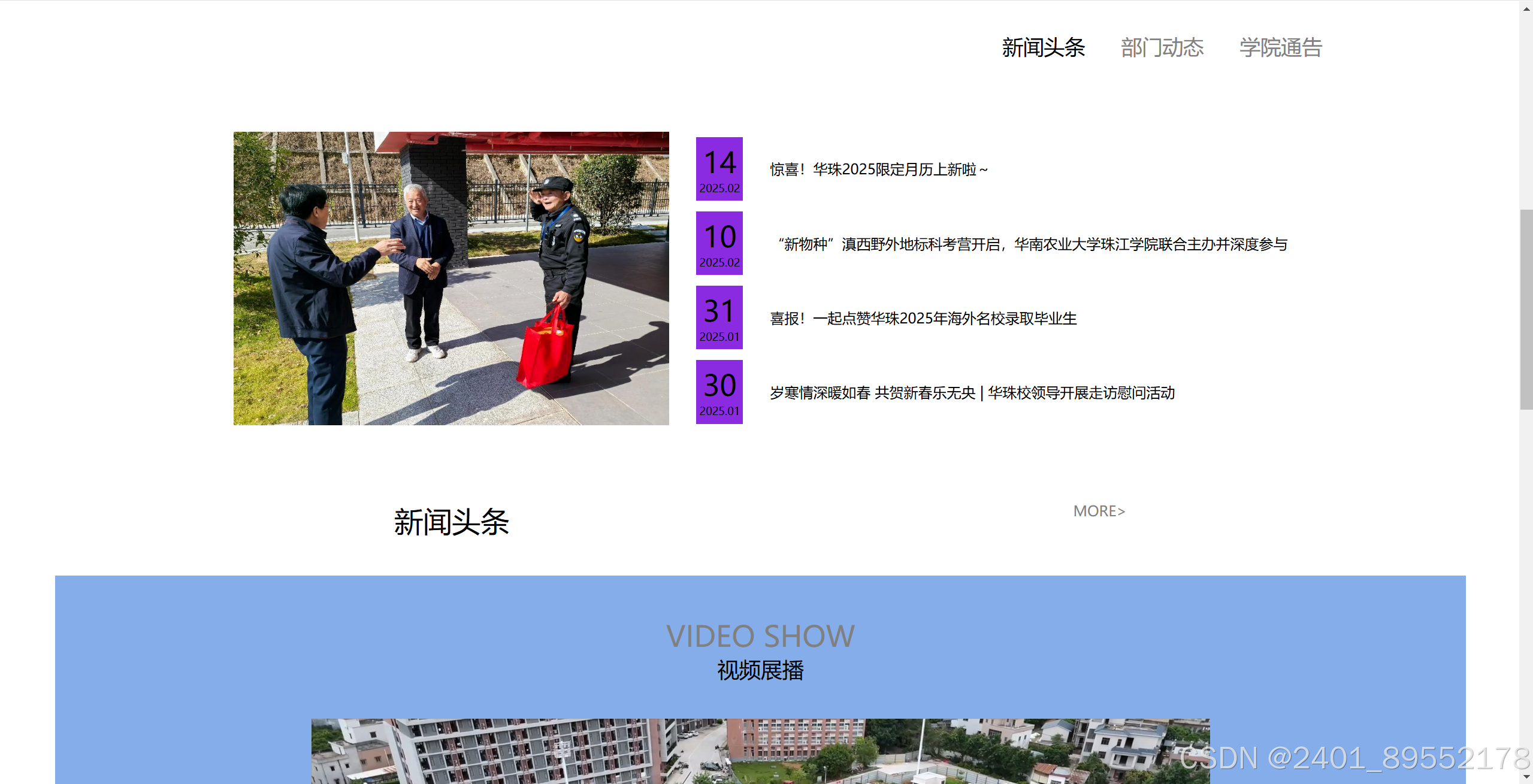Viewport: 1533px width, 784px height.
Task: Click the vertical scrollbar thumb
Action: (x=1526, y=309)
